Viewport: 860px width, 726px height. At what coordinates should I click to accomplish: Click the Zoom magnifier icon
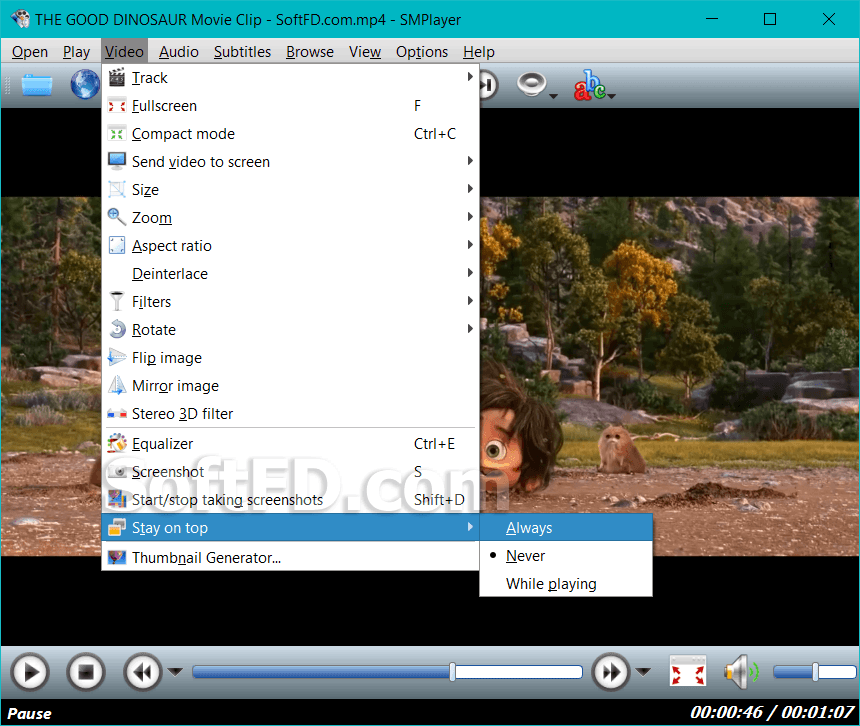coord(117,217)
